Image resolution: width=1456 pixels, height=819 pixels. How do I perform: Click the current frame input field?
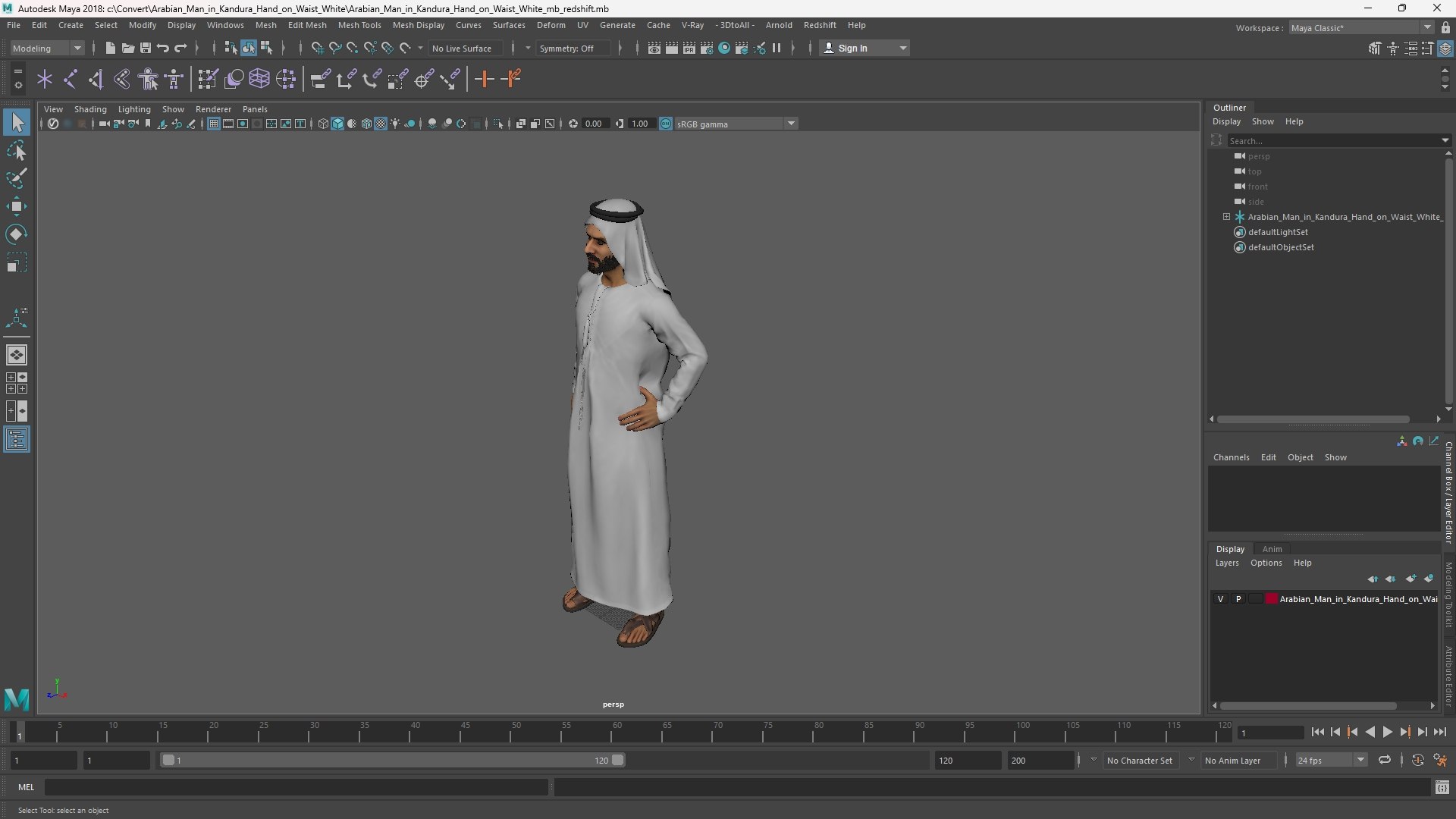[x=1270, y=733]
